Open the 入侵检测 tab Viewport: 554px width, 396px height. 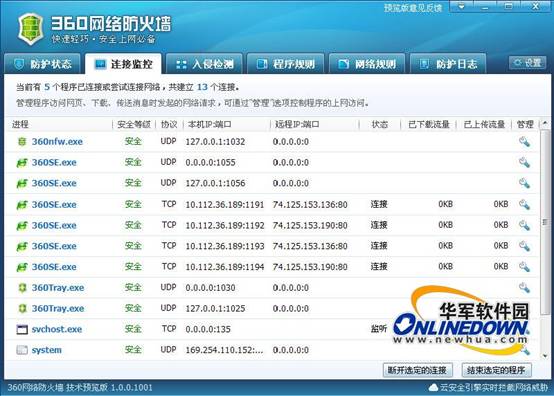point(204,64)
